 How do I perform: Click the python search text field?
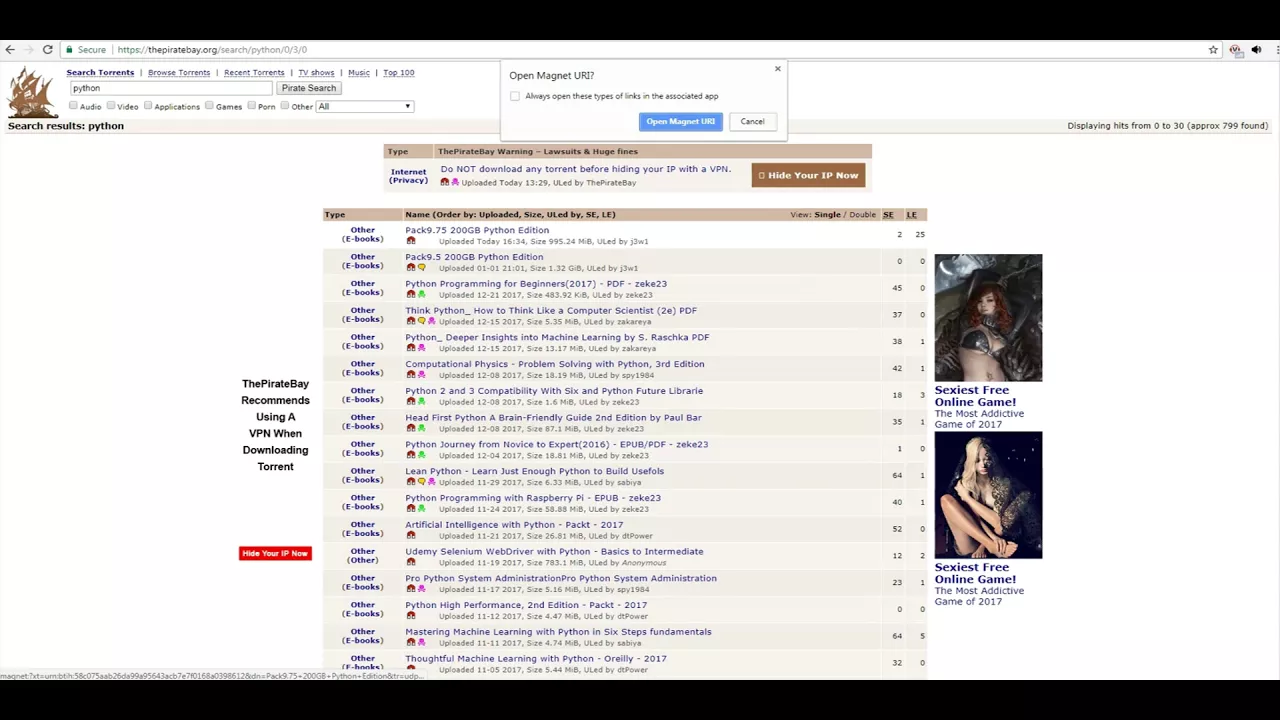pyautogui.click(x=170, y=88)
